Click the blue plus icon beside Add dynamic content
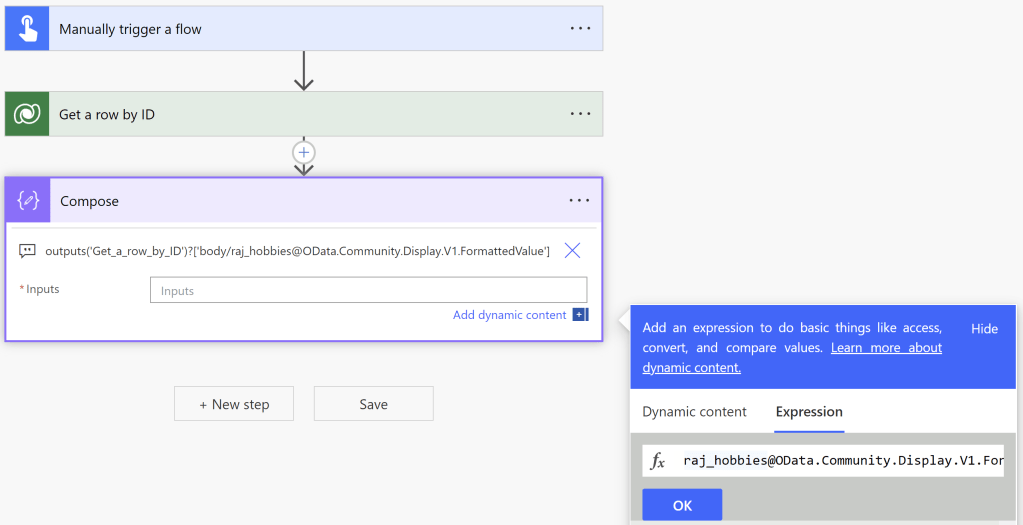The image size is (1023, 525). click(579, 315)
